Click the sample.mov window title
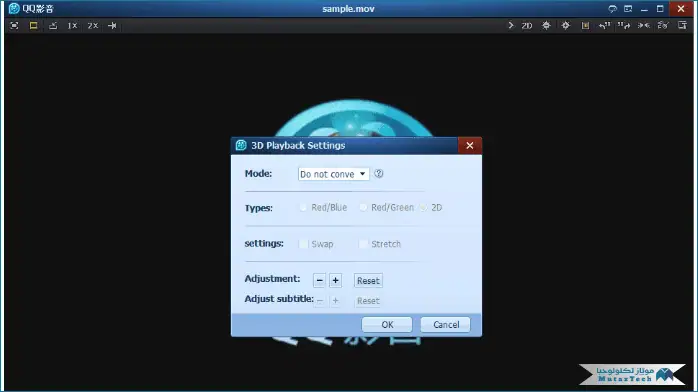Screen dimensions: 698x392 pos(349,9)
